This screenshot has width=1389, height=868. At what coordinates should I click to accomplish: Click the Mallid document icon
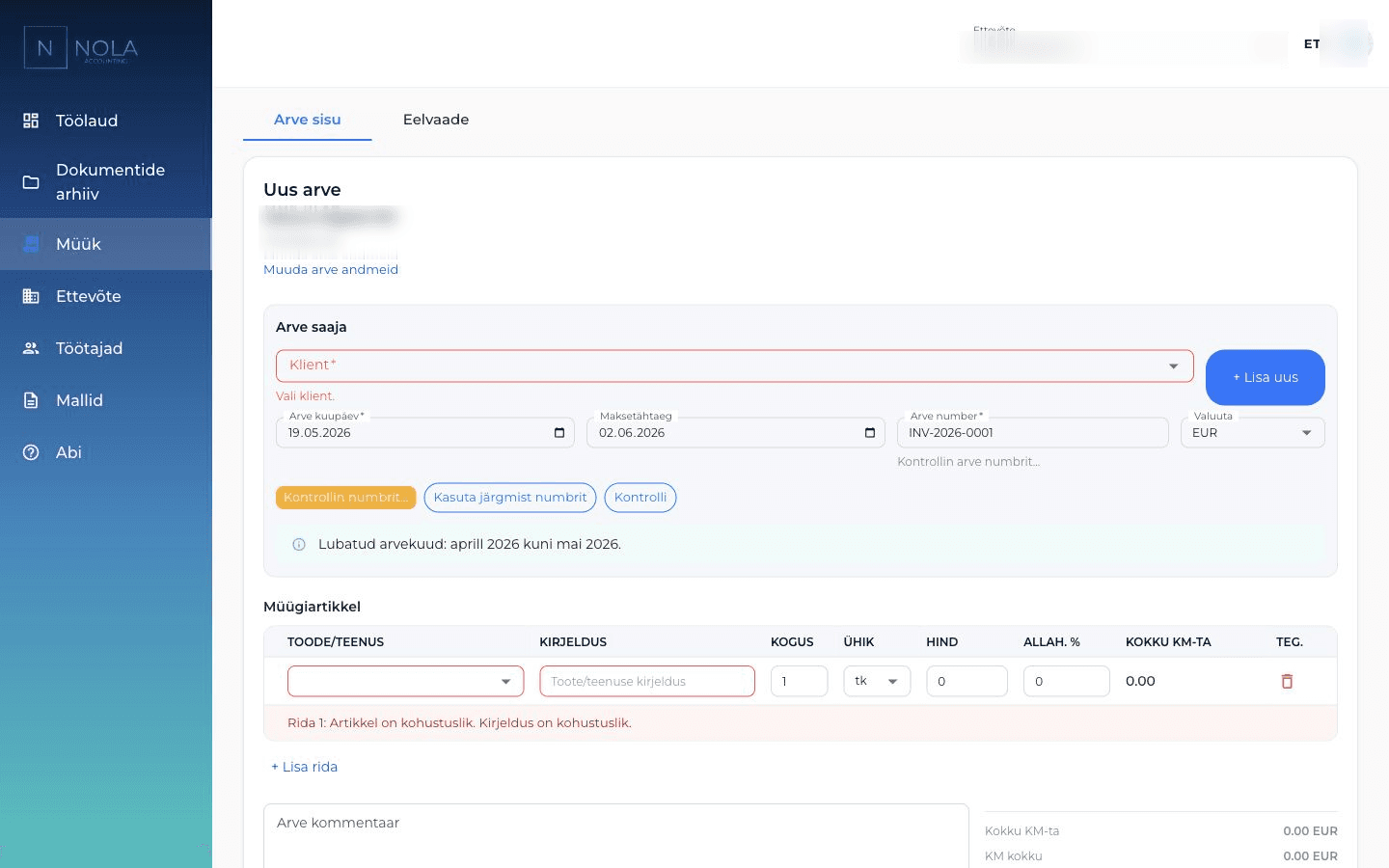tap(31, 400)
